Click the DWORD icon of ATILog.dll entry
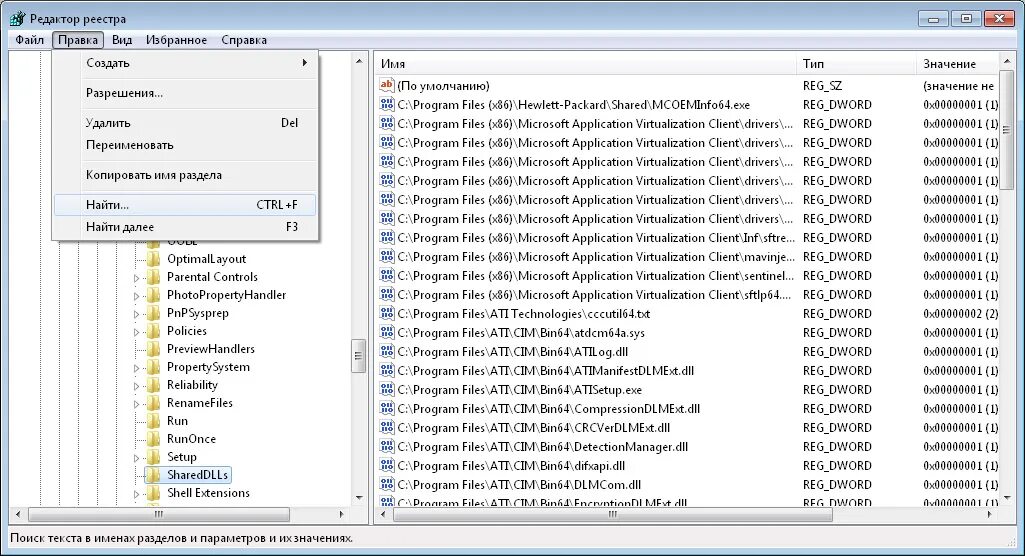Screen dimensions: 1025x556 click(x=387, y=351)
